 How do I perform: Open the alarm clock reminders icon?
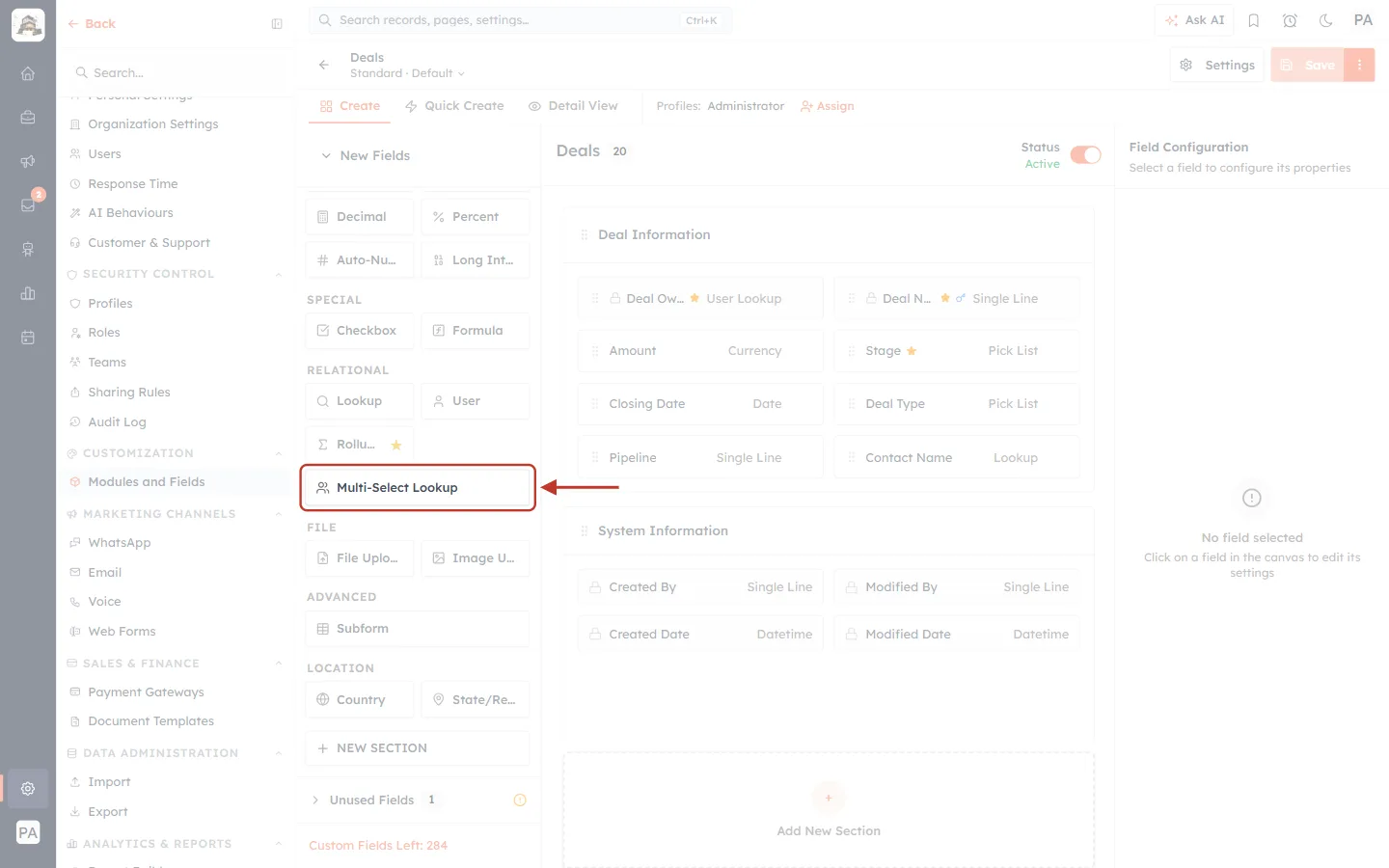pos(1290,20)
